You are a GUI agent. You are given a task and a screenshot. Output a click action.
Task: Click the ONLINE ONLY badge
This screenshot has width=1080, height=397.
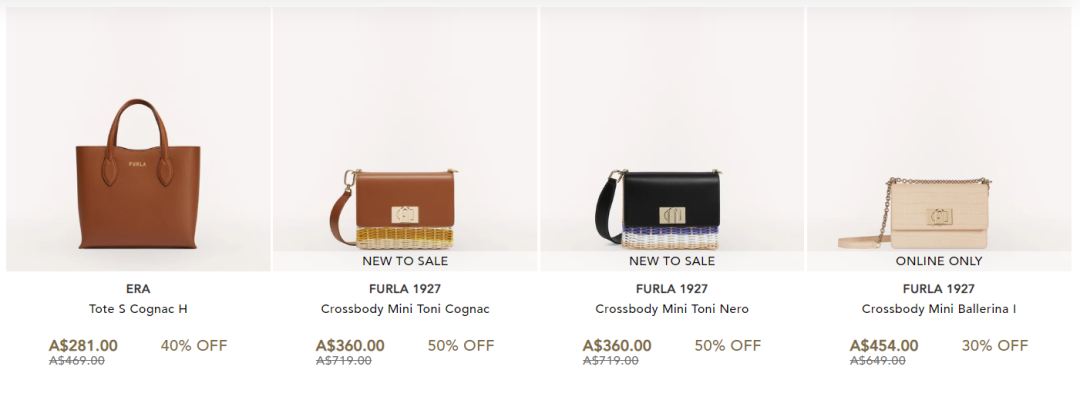point(939,261)
